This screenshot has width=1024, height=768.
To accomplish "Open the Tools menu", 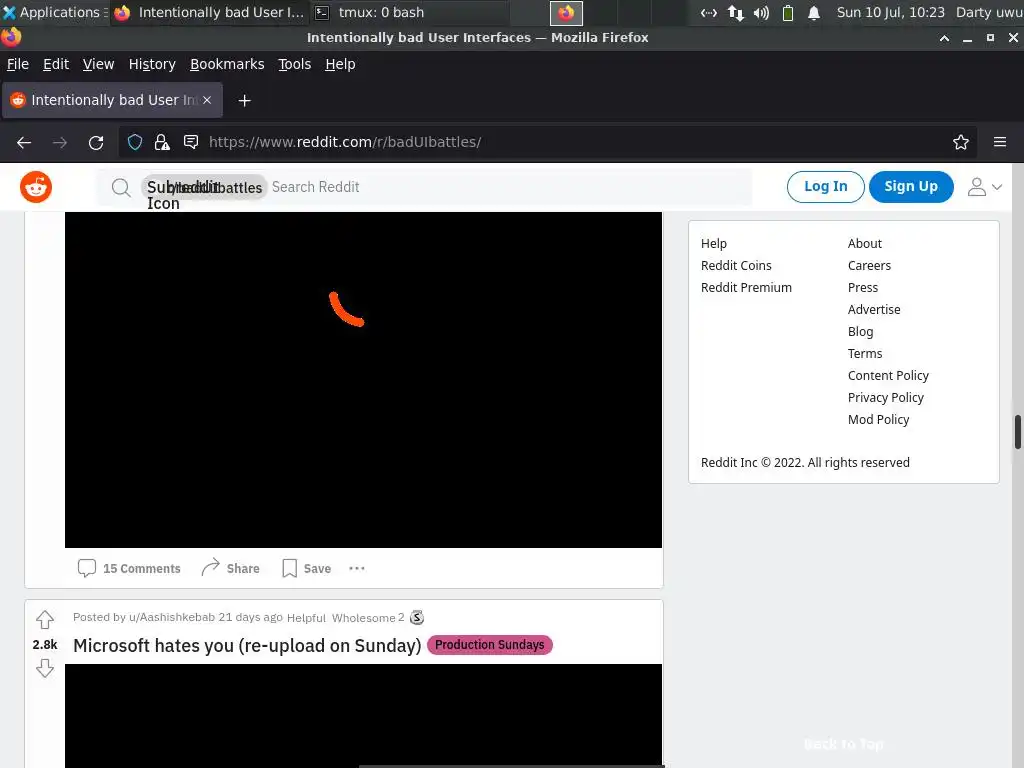I will (295, 64).
